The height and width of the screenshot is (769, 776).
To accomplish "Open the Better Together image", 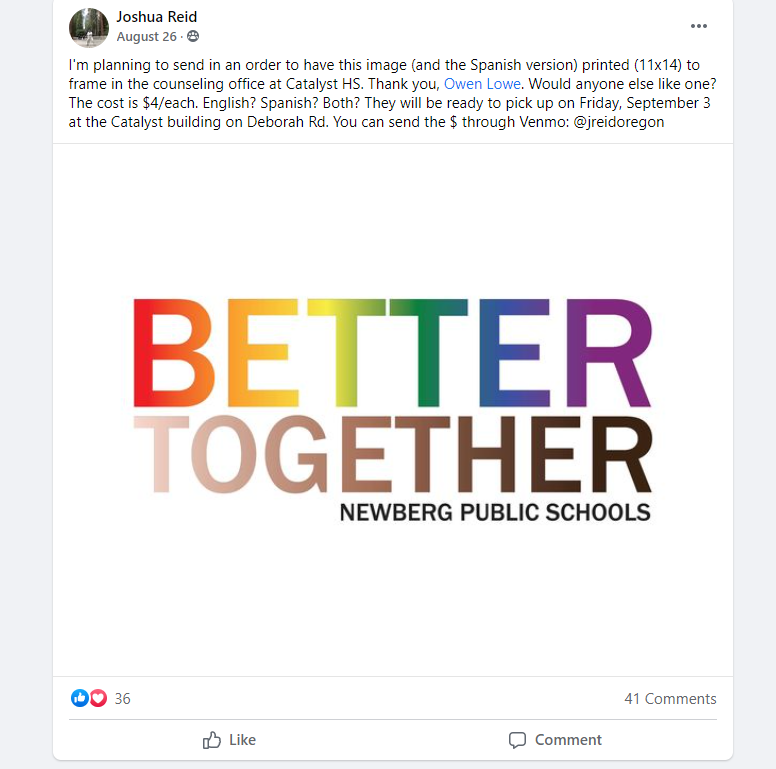I will 393,410.
